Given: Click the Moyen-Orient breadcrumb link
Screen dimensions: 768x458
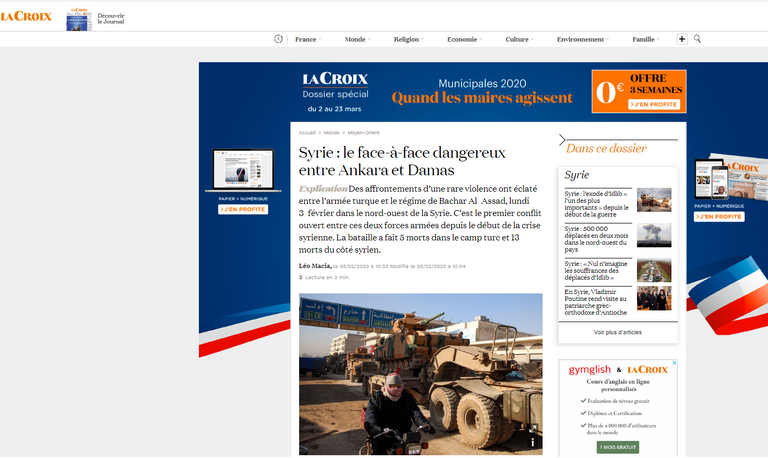Looking at the screenshot, I should [363, 132].
